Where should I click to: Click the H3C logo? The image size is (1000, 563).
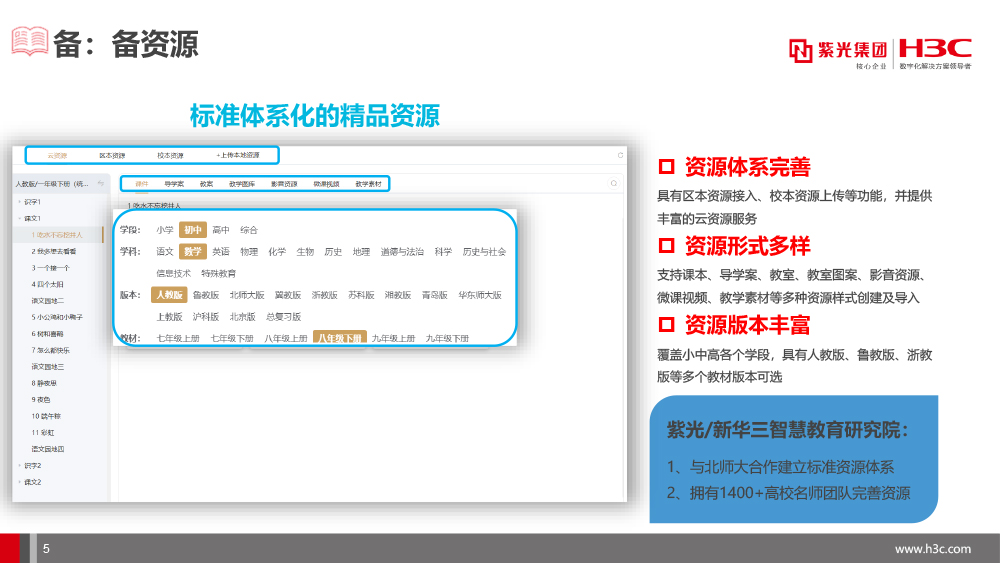pyautogui.click(x=935, y=48)
